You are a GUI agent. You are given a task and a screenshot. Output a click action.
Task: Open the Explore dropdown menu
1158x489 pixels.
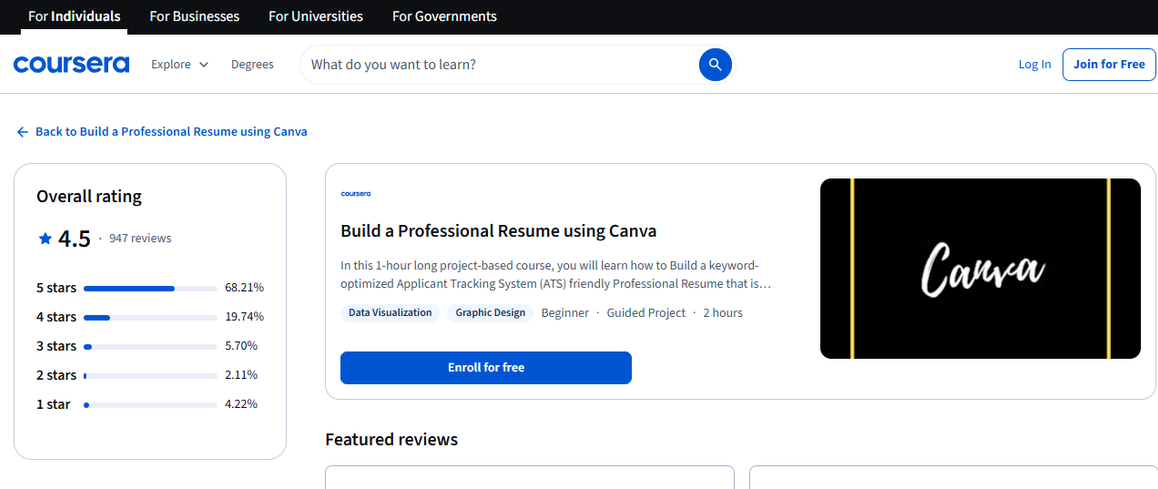coord(180,64)
